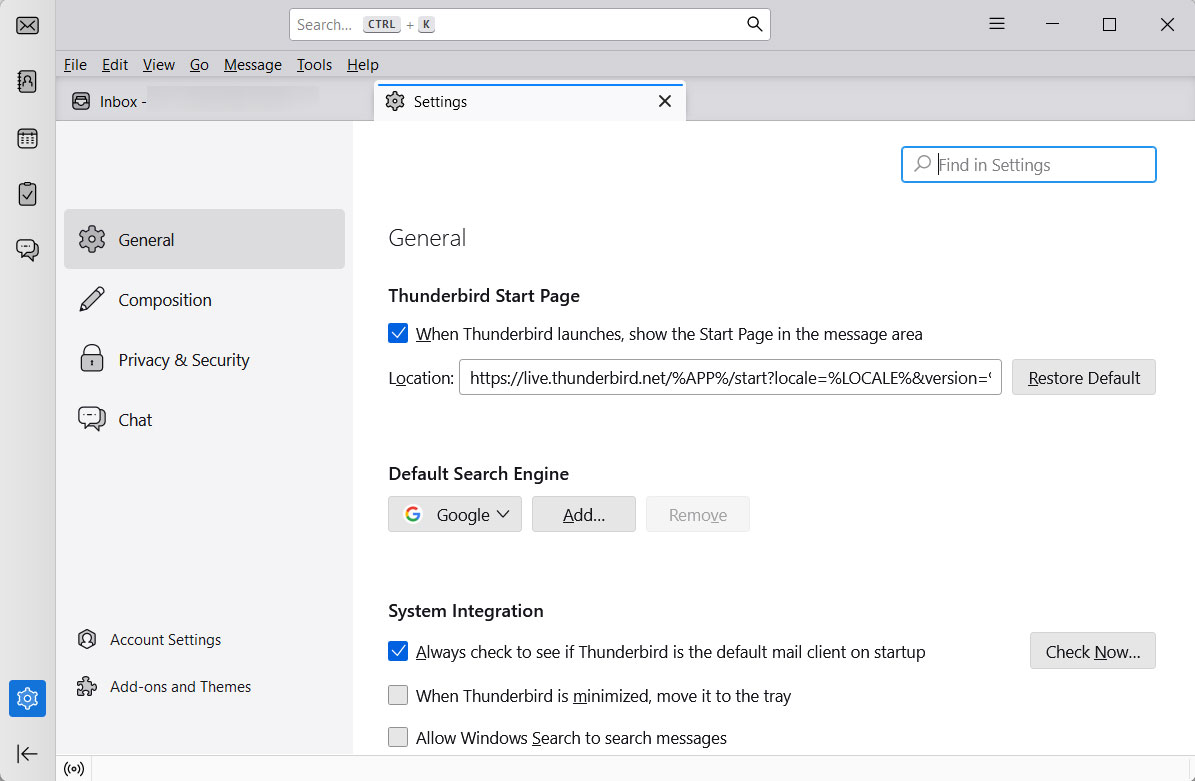The image size is (1195, 781).
Task: Open the Tools menu
Action: [314, 65]
